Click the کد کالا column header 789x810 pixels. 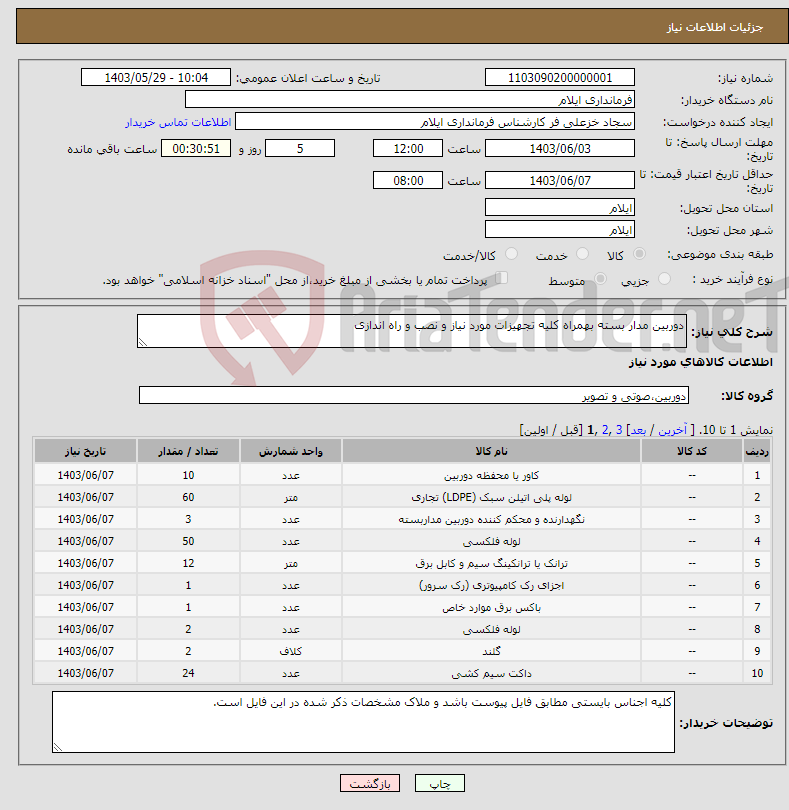coord(692,451)
